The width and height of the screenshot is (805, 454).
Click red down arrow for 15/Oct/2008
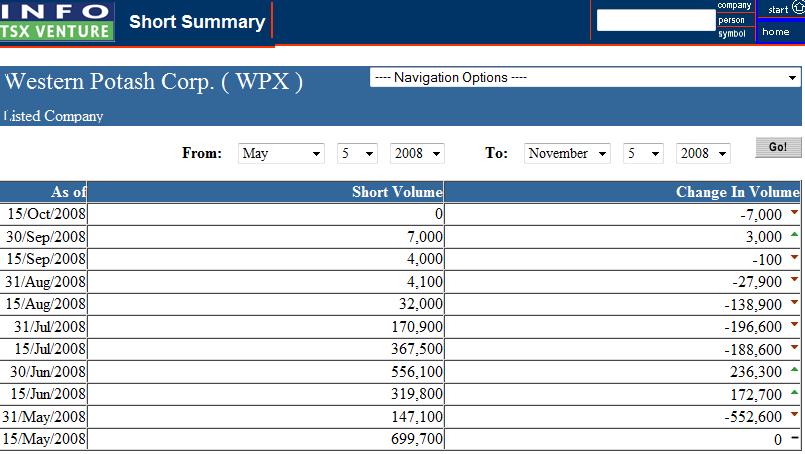(x=794, y=212)
